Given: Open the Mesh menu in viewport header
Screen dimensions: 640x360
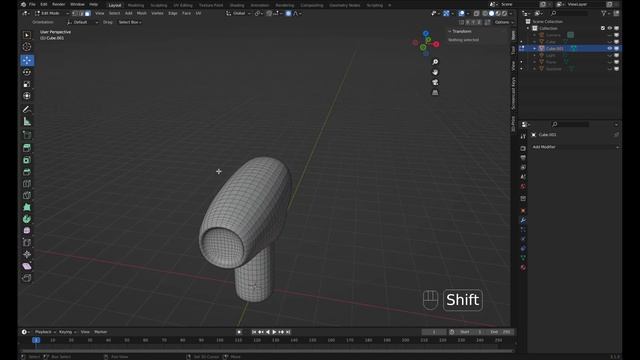Looking at the screenshot, I should point(142,13).
